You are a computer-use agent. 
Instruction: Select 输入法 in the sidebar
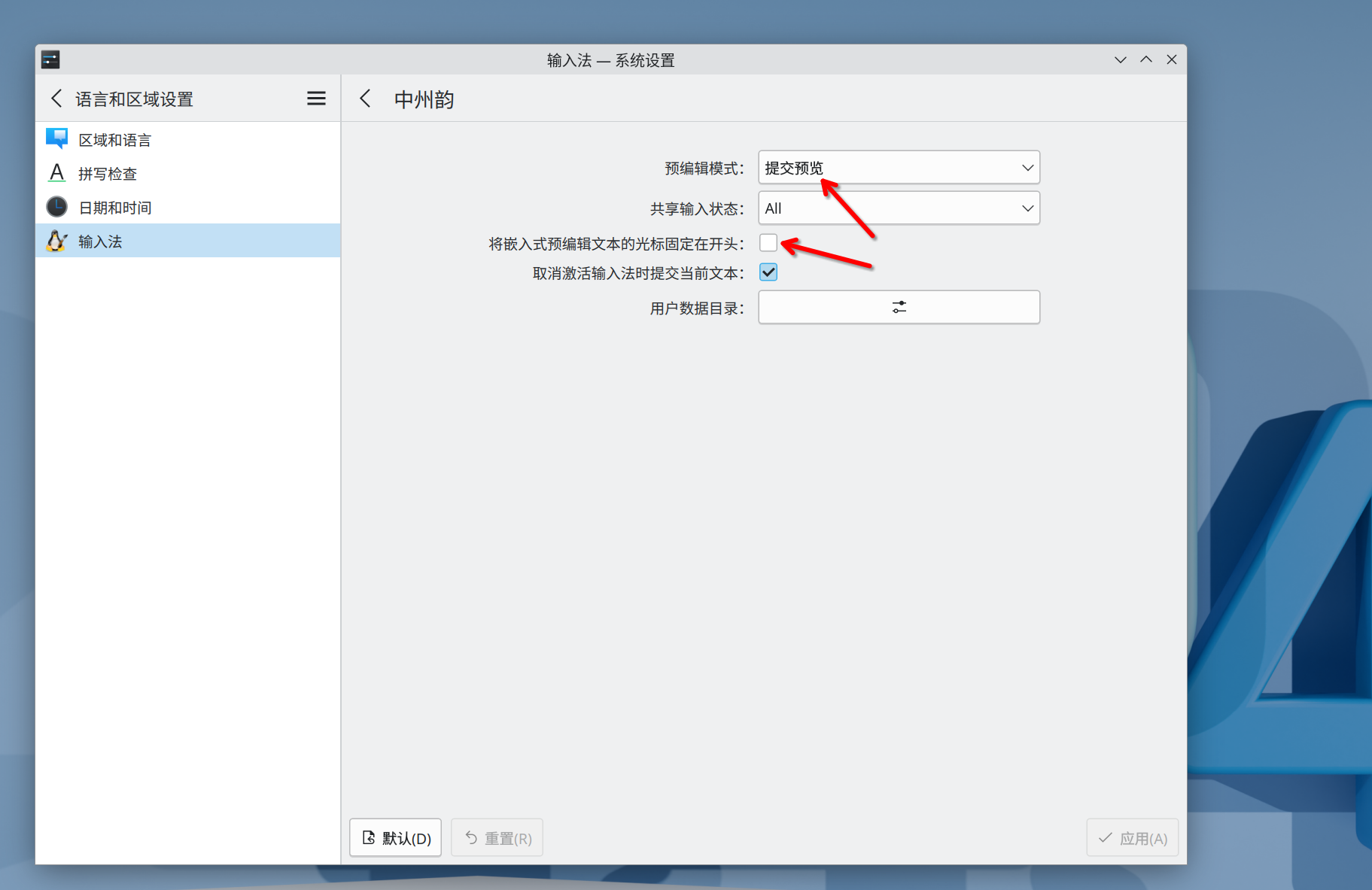coord(188,241)
